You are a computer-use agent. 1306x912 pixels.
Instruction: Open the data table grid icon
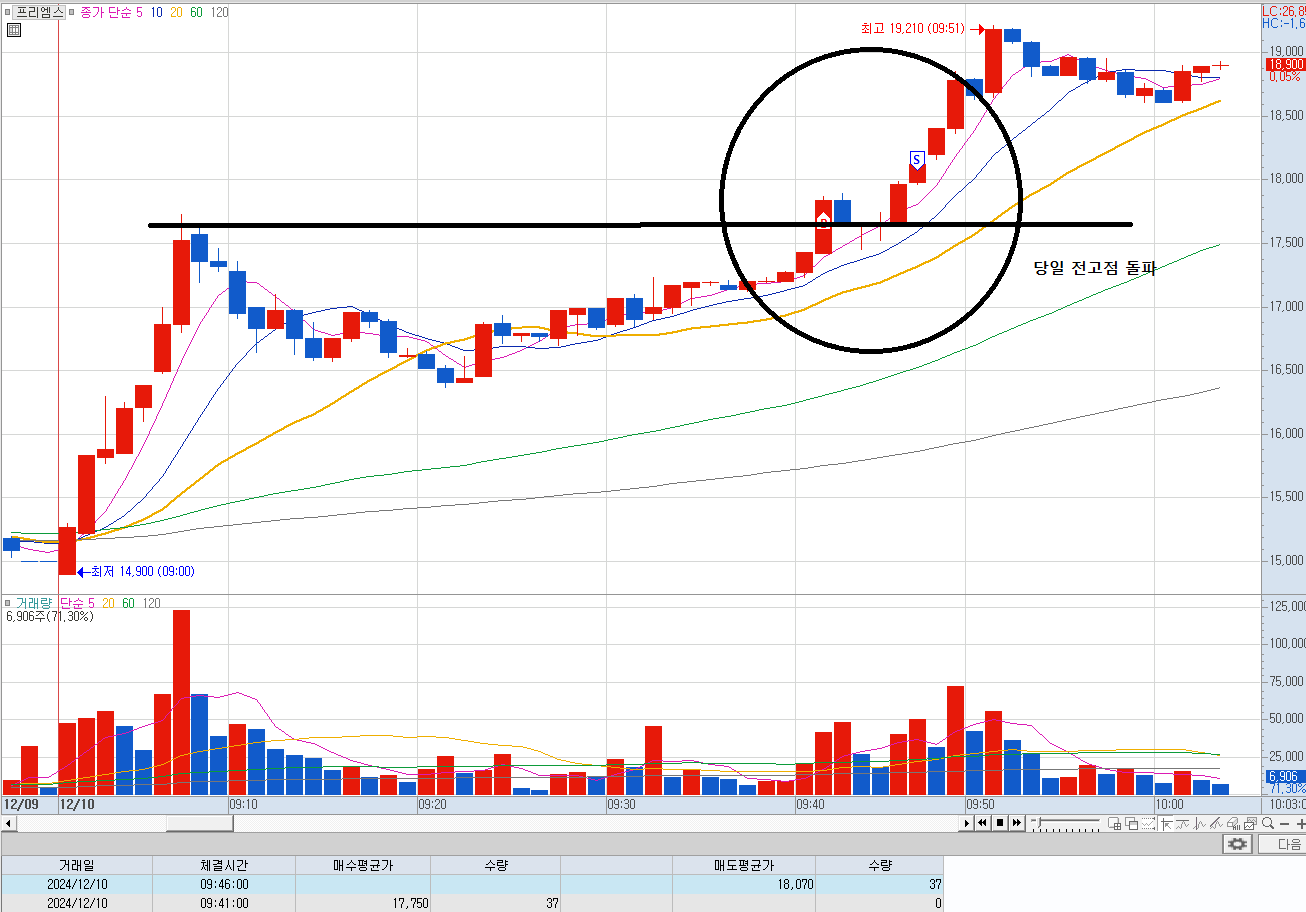coord(13,30)
